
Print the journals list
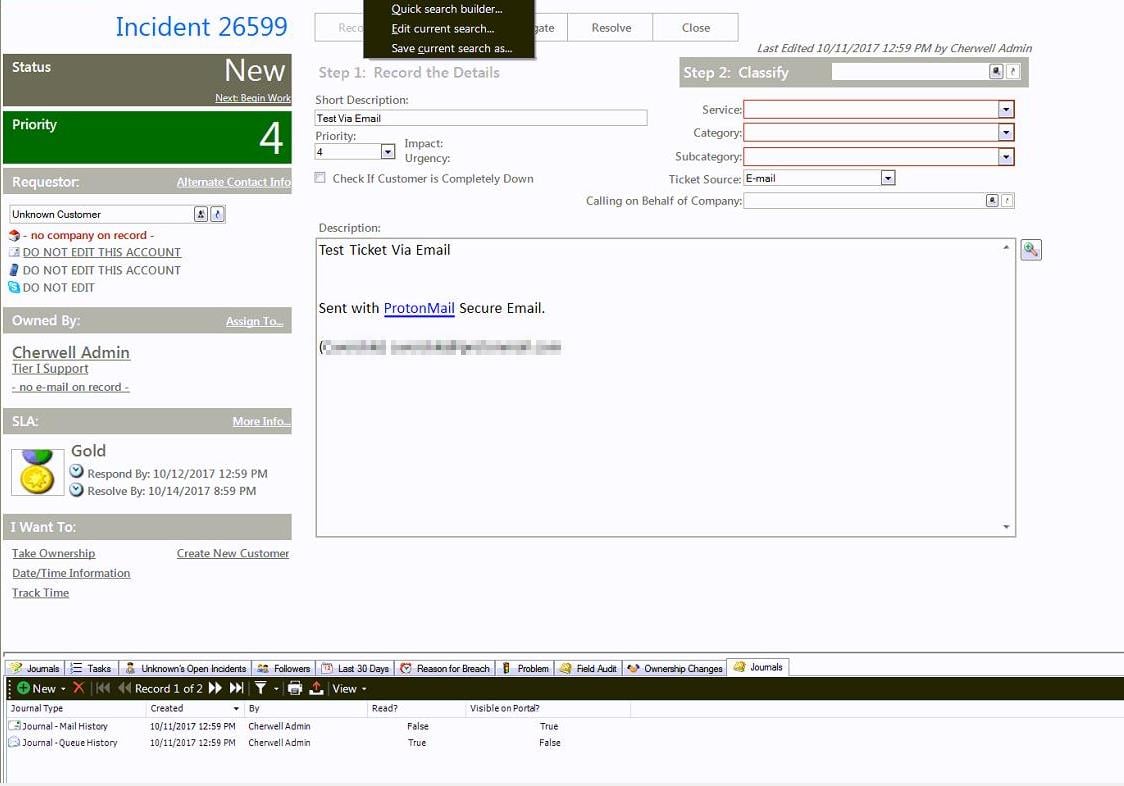click(x=296, y=688)
